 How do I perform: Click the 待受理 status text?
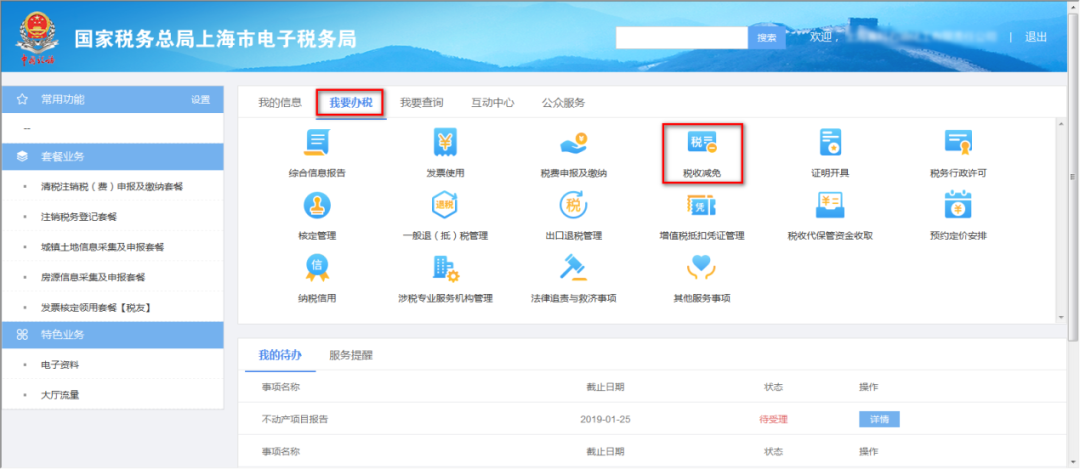[773, 419]
